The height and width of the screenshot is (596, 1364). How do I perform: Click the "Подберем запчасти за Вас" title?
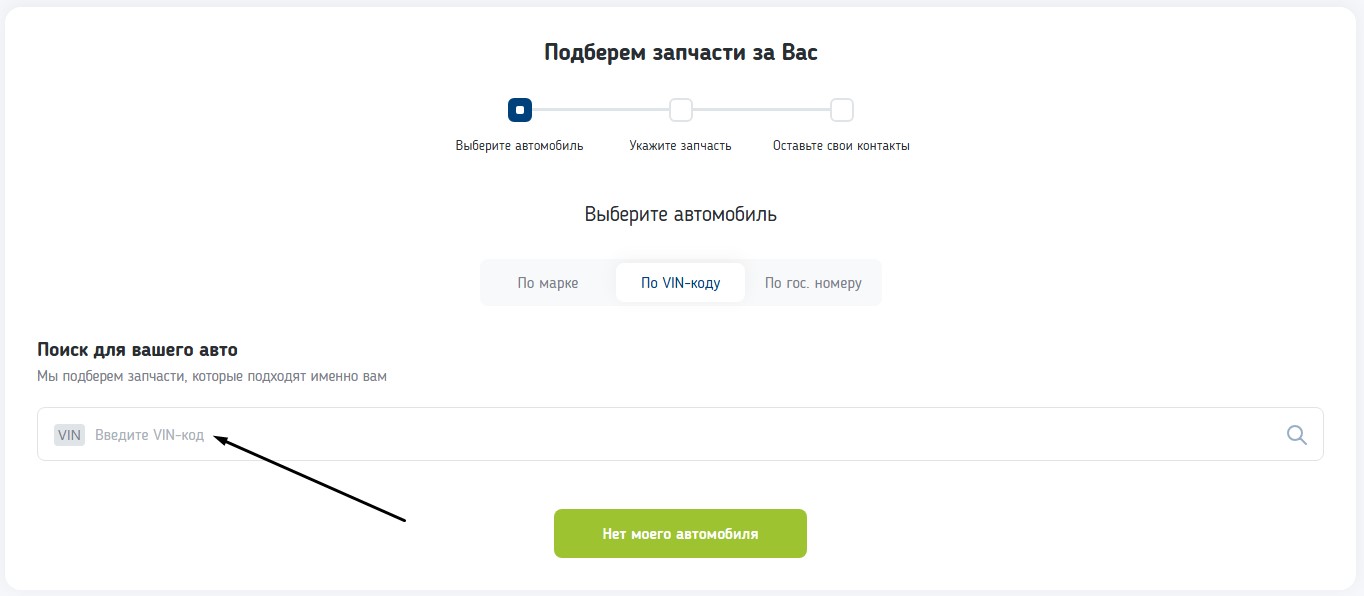(680, 53)
